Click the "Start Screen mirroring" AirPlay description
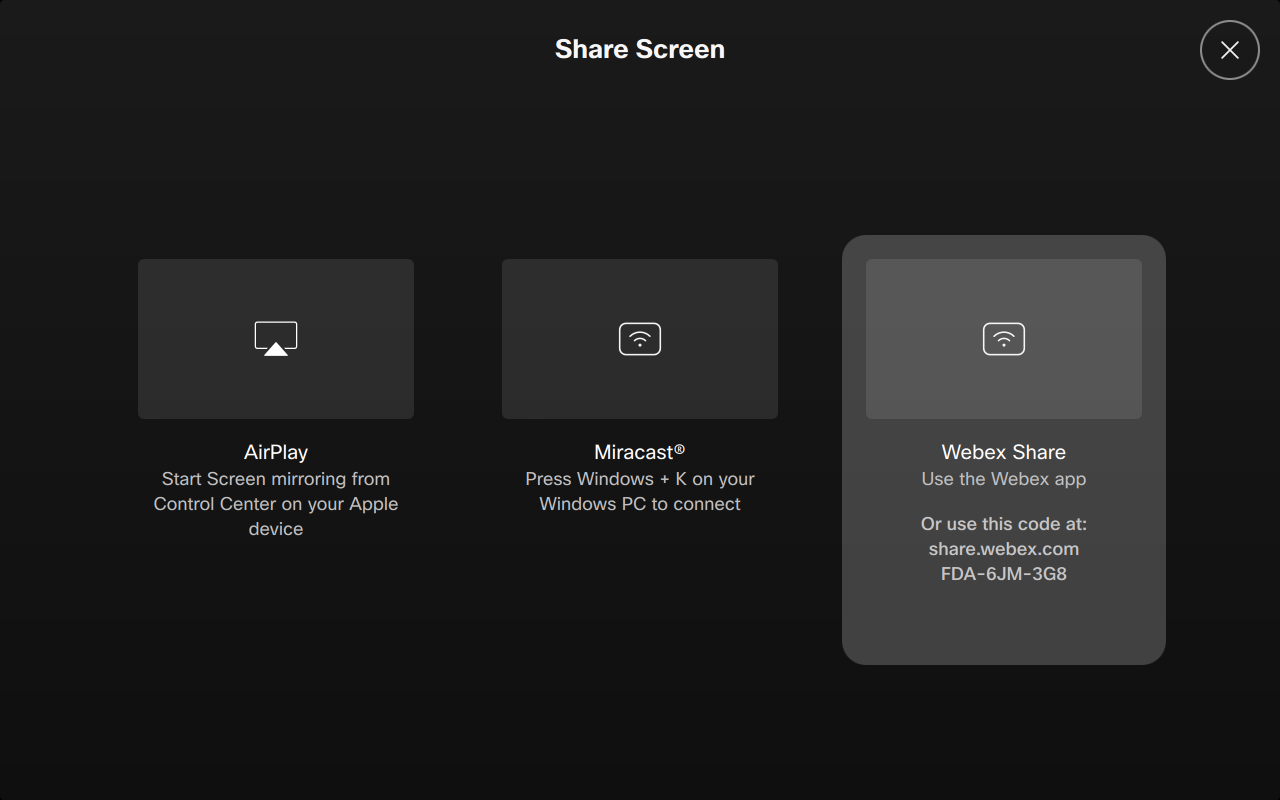 pos(276,504)
